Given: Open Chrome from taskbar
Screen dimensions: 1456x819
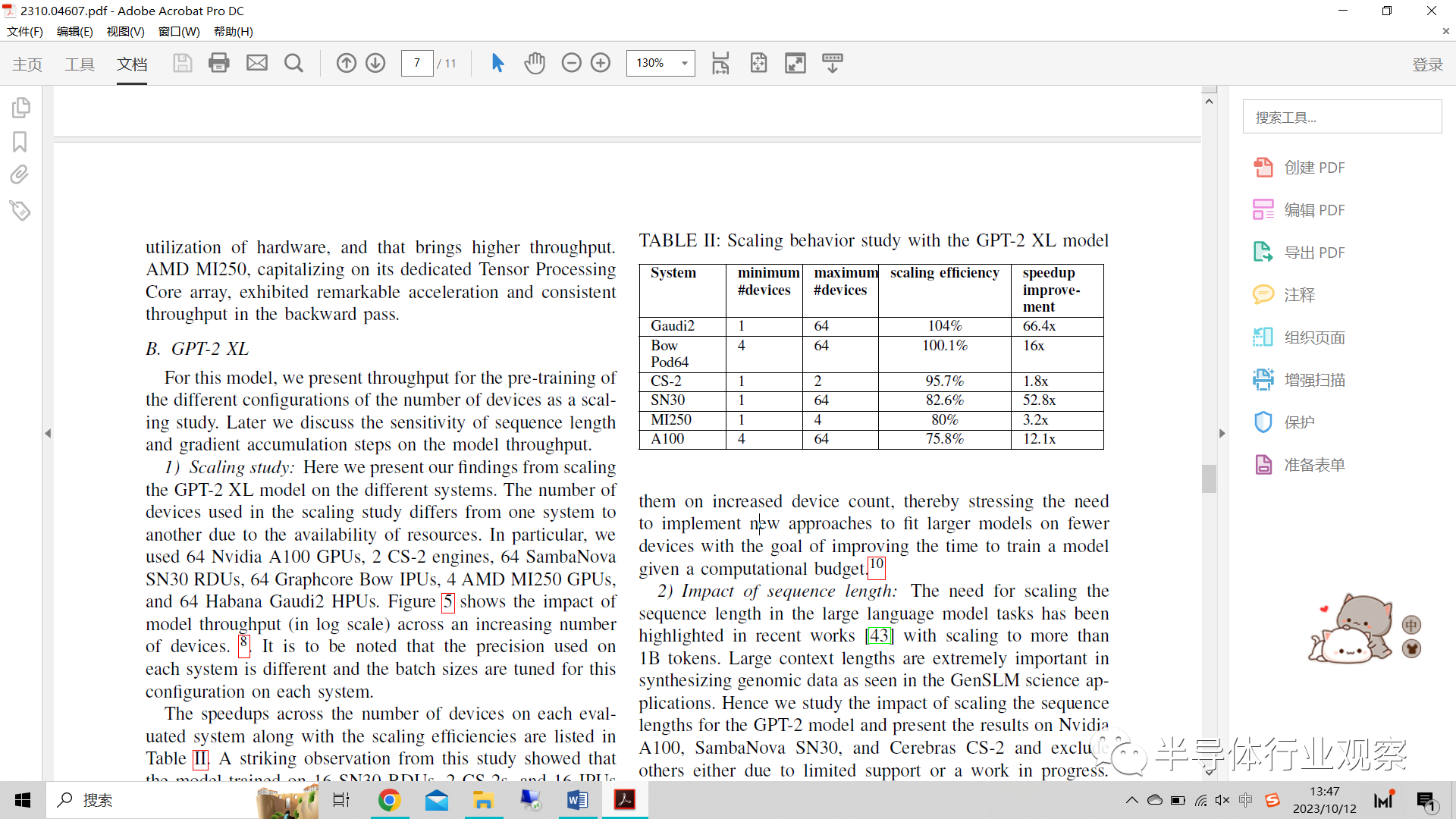Looking at the screenshot, I should click(x=389, y=800).
